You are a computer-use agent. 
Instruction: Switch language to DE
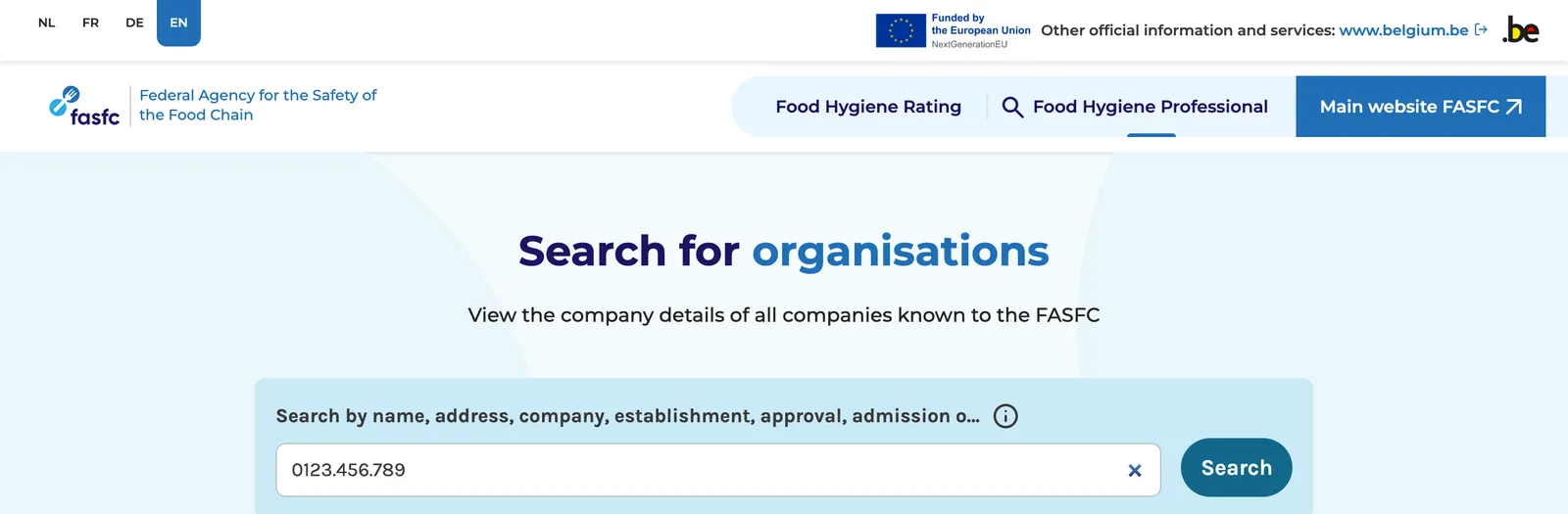pyautogui.click(x=134, y=23)
